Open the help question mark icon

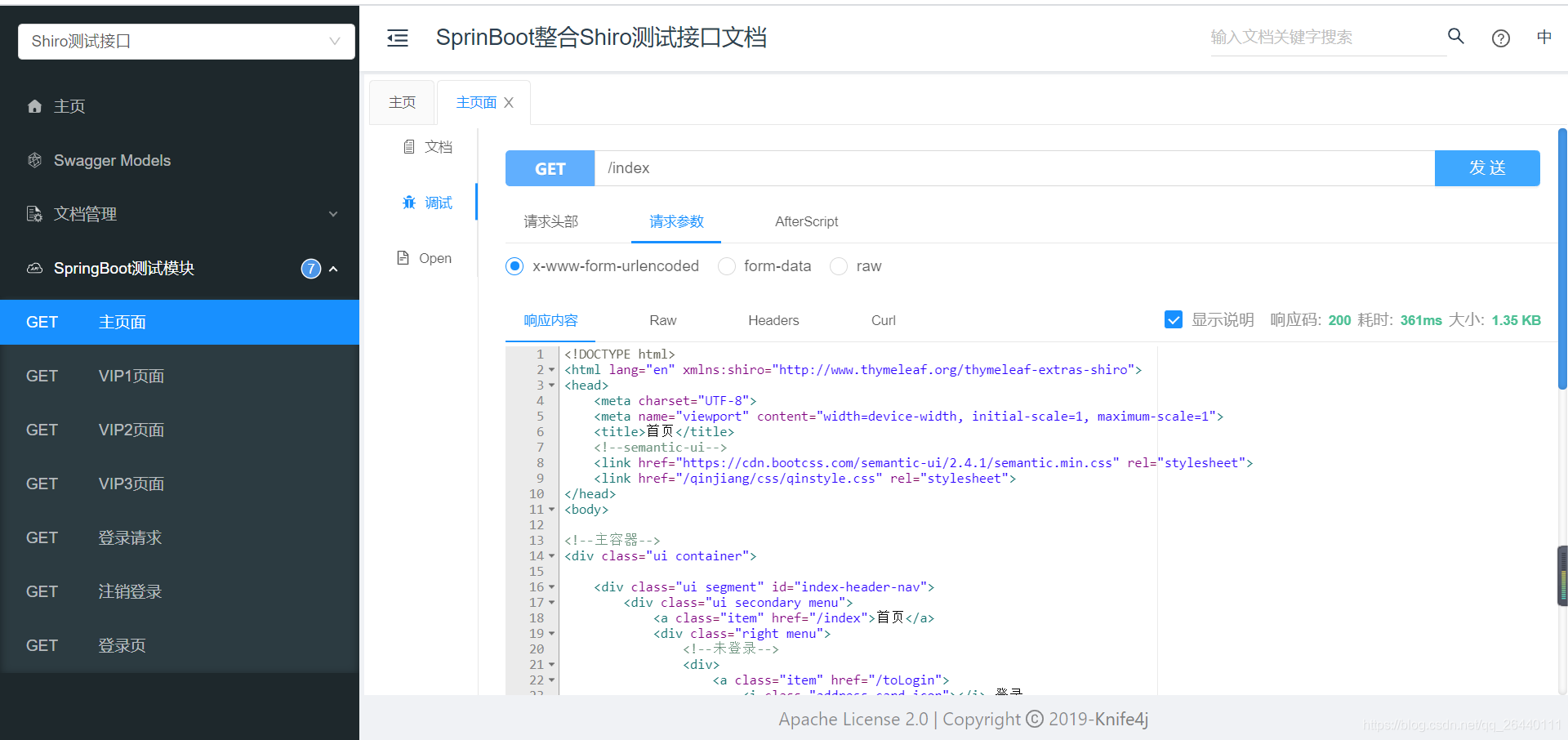[x=1501, y=38]
